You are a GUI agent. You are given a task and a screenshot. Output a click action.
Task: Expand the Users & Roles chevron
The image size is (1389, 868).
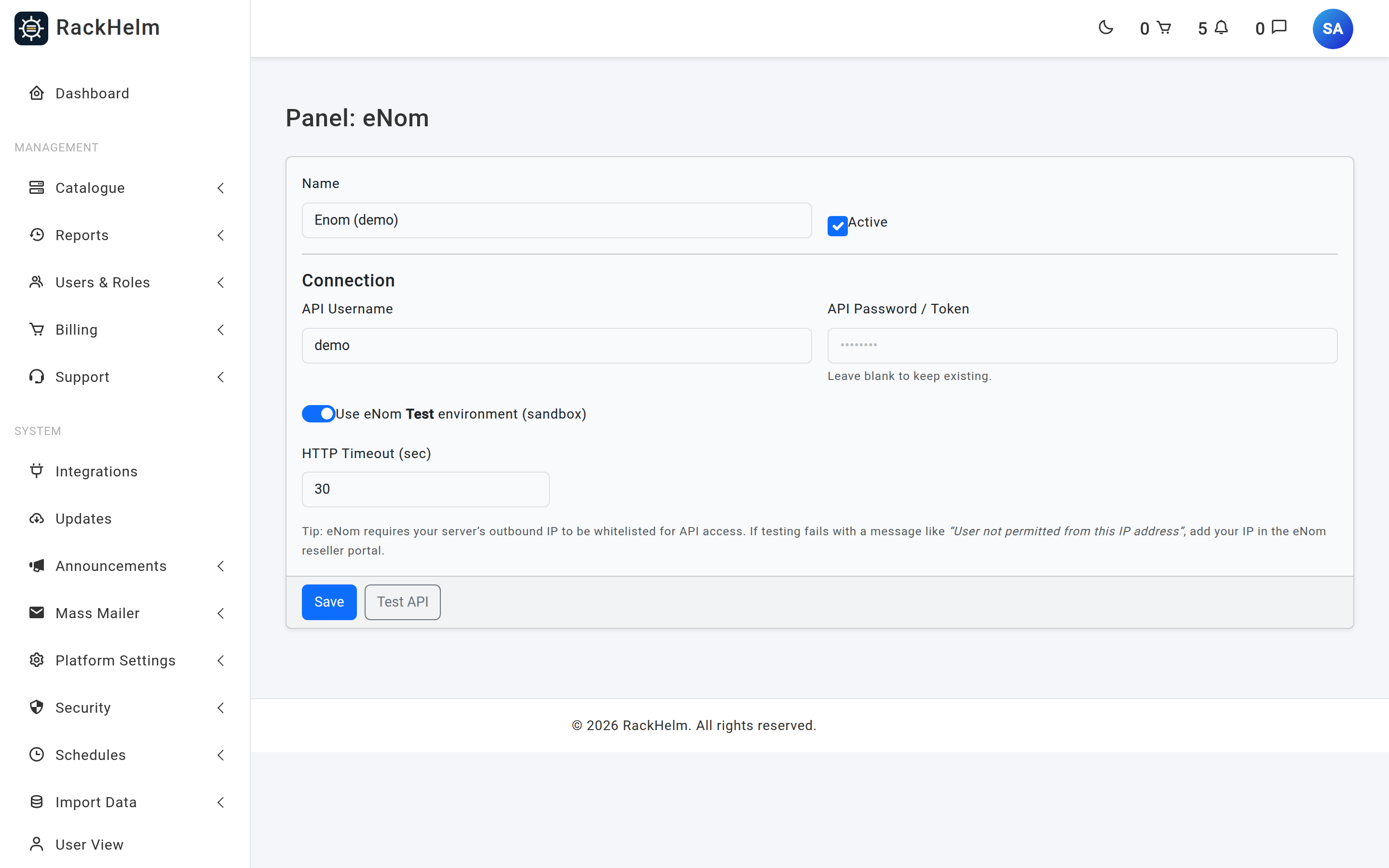click(x=220, y=282)
